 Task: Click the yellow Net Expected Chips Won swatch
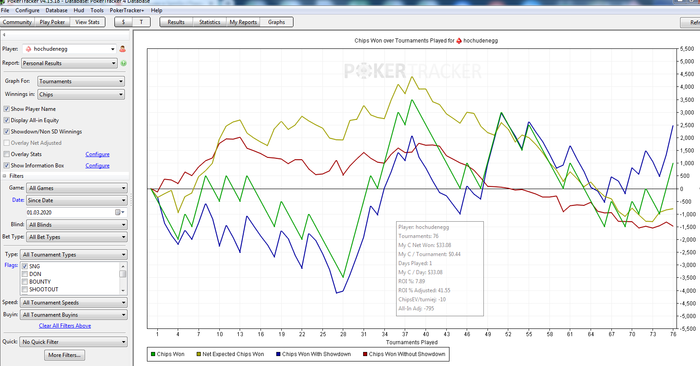199,354
